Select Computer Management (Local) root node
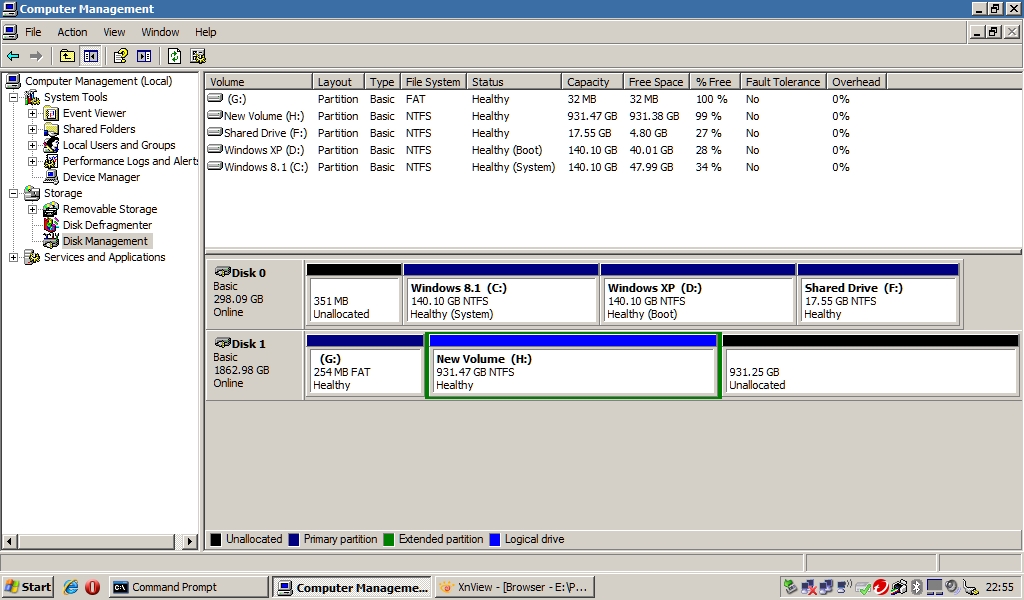The image size is (1024, 600). [99, 81]
